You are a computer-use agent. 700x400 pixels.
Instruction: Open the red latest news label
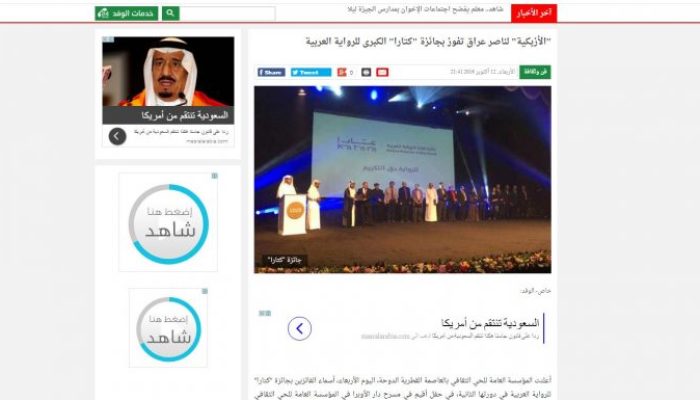tap(534, 13)
